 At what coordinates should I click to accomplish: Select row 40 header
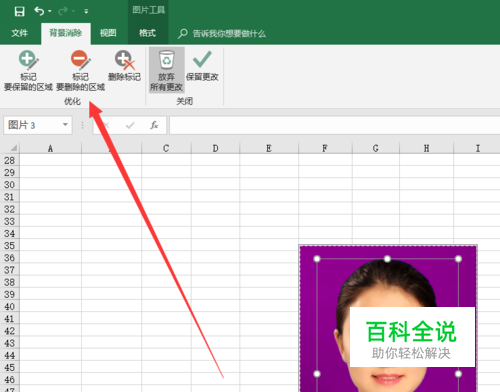tap(10, 306)
